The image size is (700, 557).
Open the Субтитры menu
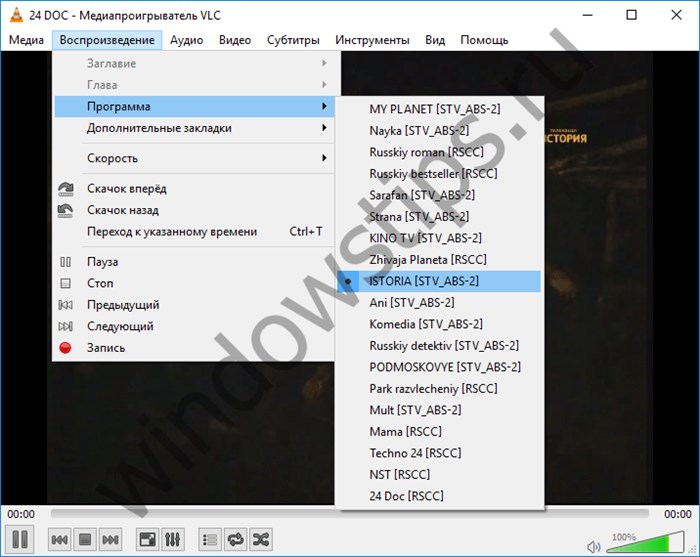coord(293,40)
